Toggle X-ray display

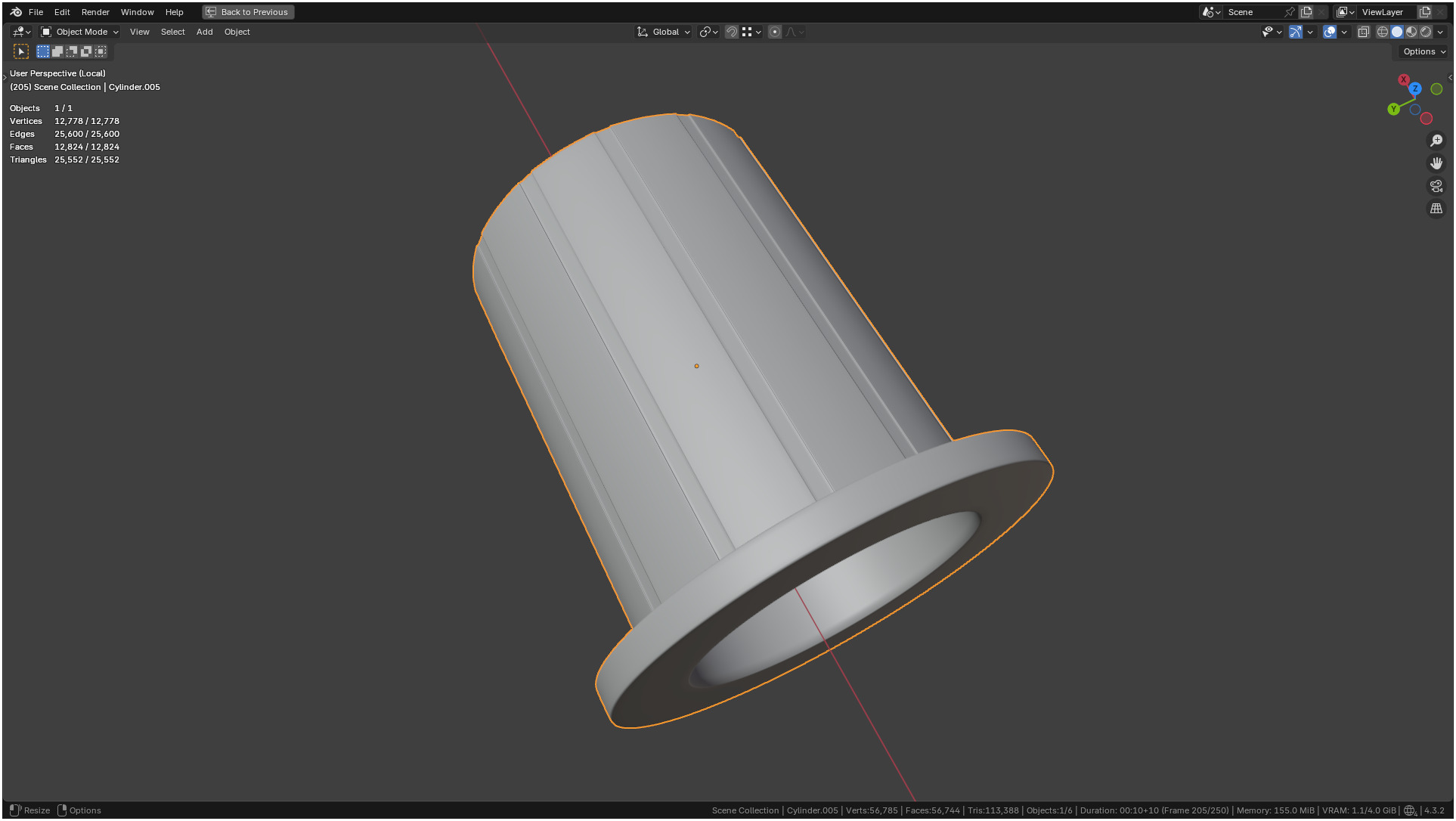[1363, 32]
